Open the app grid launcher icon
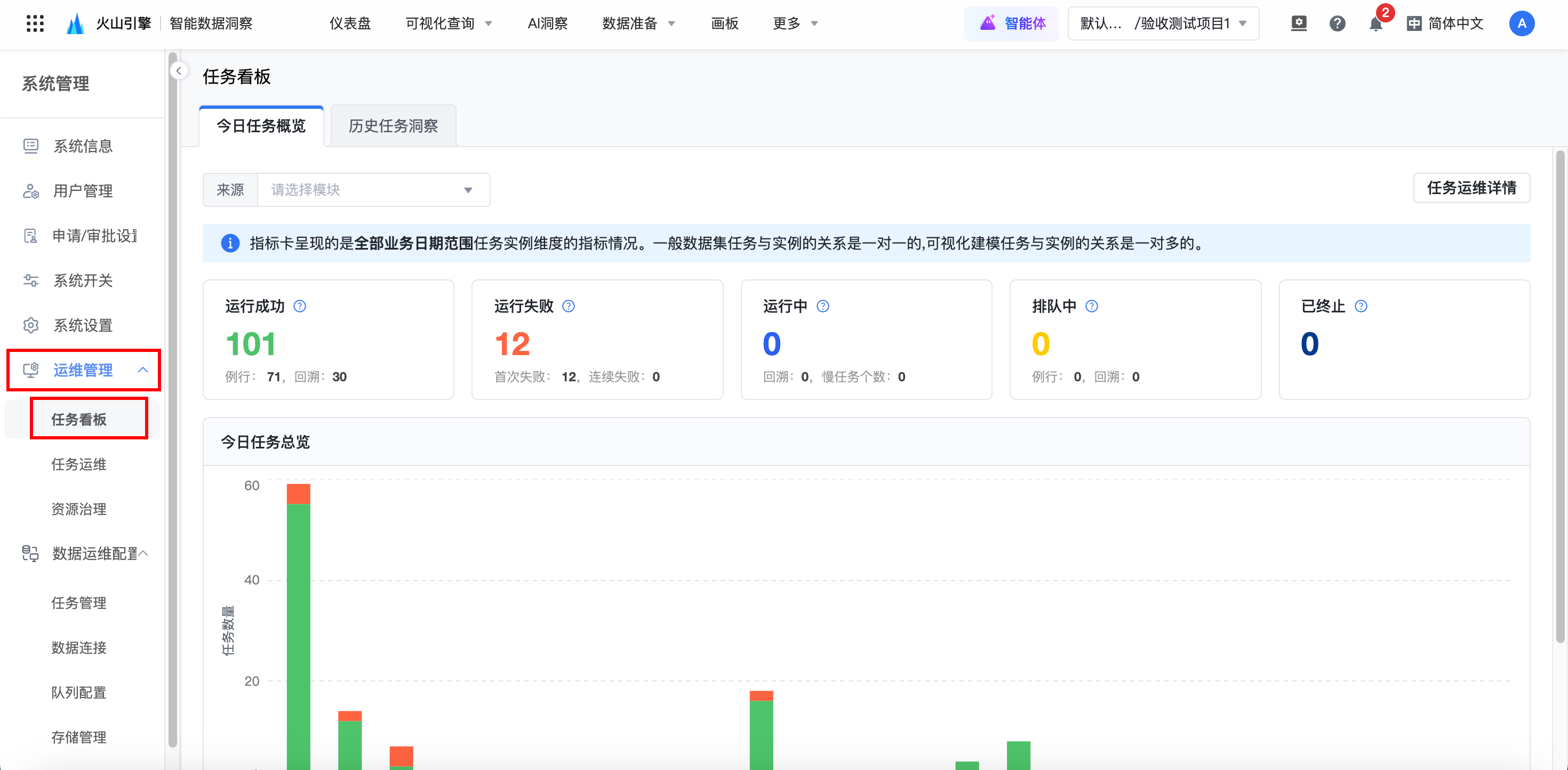The width and height of the screenshot is (1568, 770). click(x=35, y=23)
